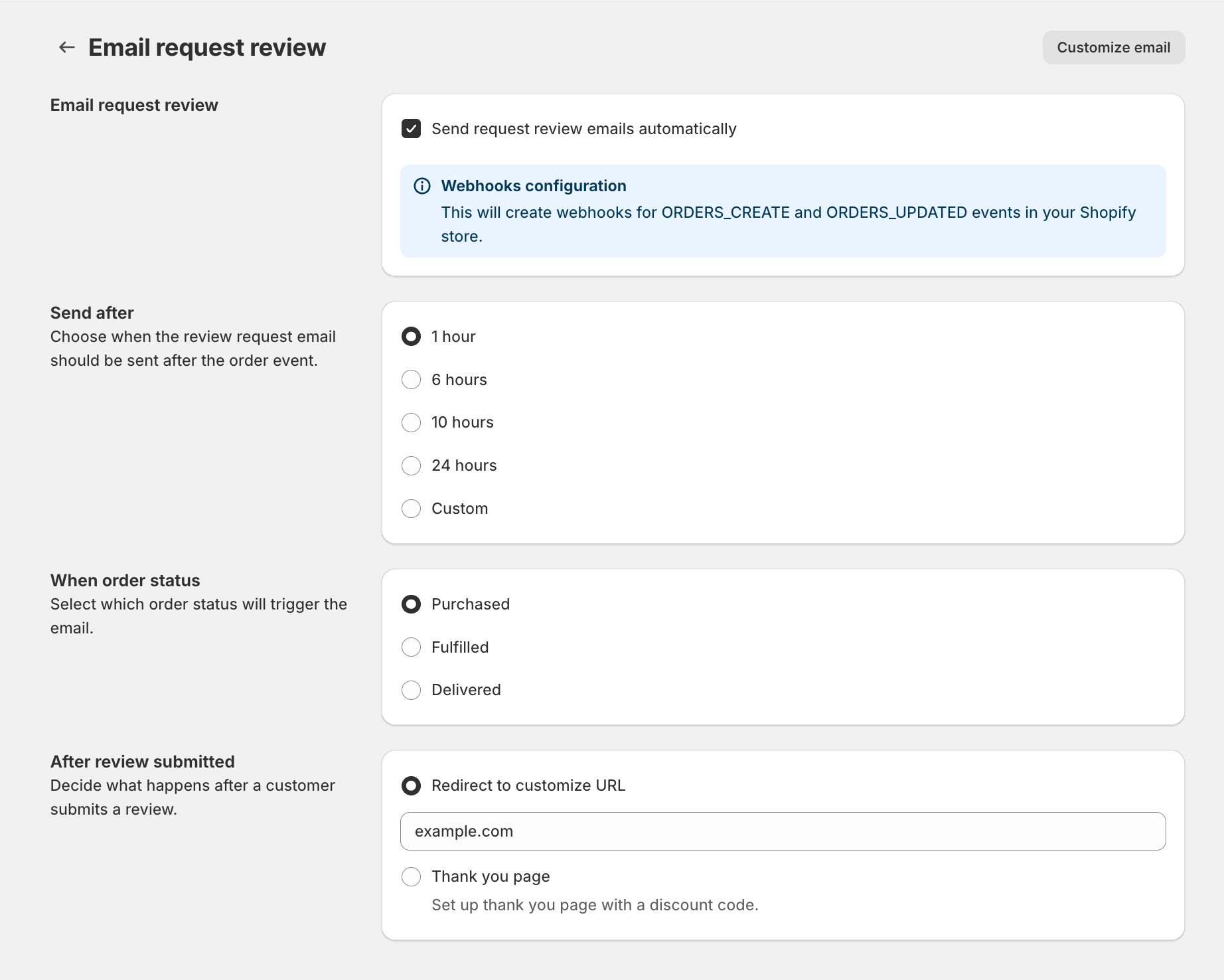Pick the 24 hours option
Image resolution: width=1224 pixels, height=980 pixels.
(x=412, y=465)
